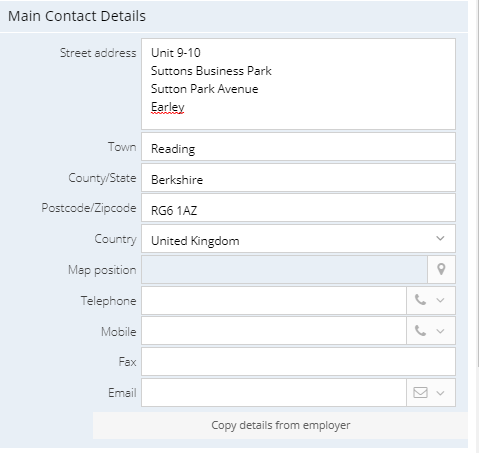This screenshot has width=479, height=453.
Task: Click into the empty Email field
Action: point(274,392)
